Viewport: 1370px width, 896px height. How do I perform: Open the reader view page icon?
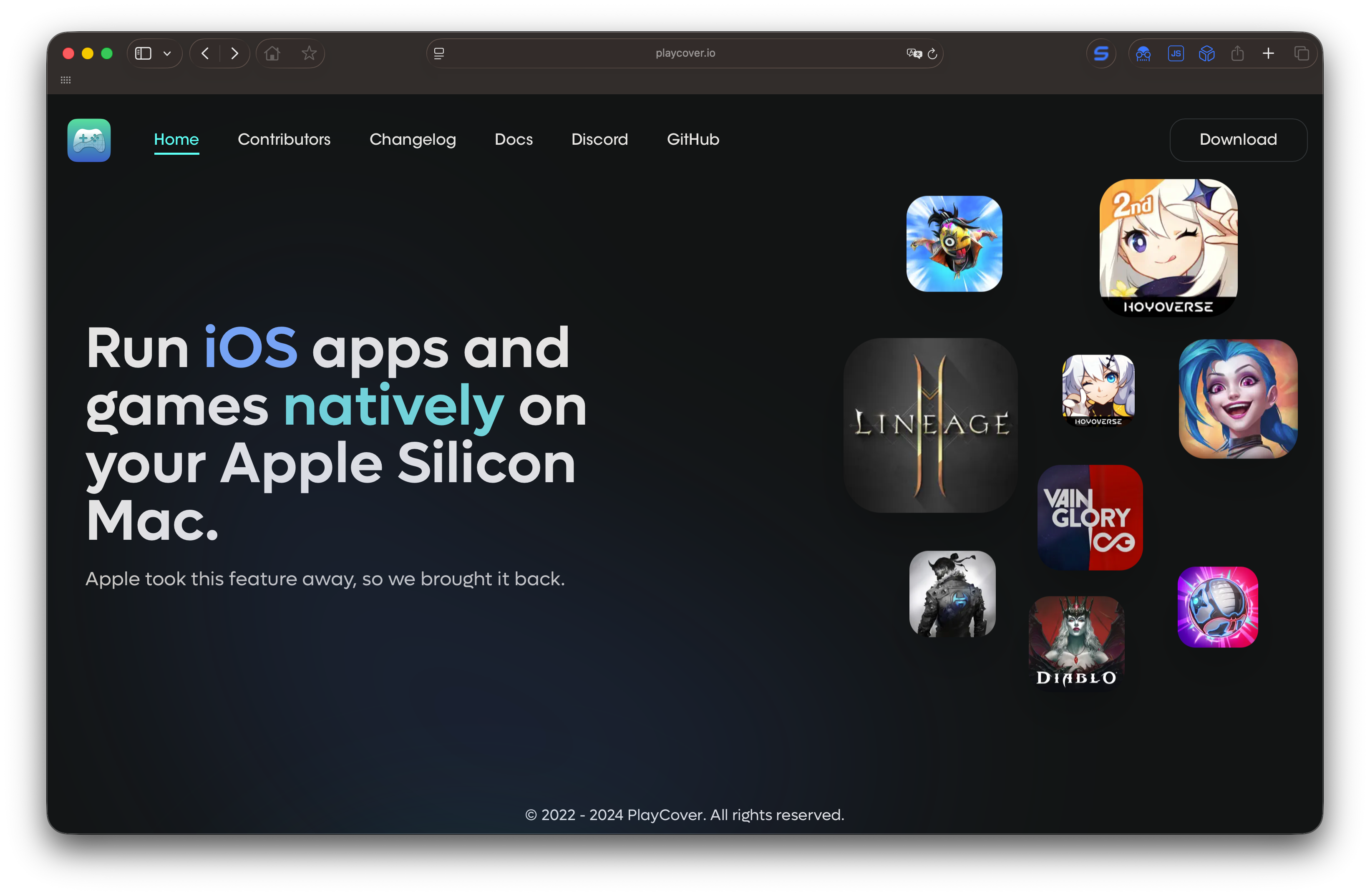pos(438,53)
